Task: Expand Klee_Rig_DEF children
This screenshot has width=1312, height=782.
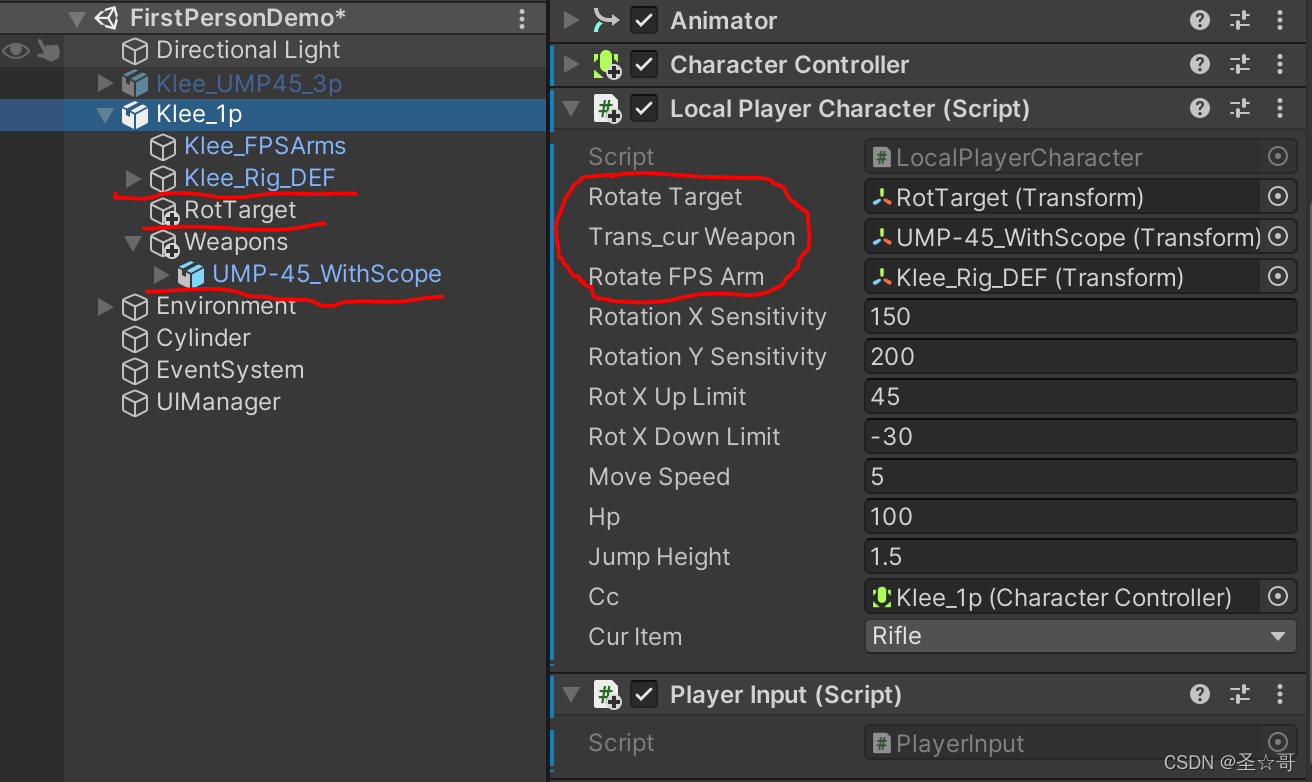Action: pyautogui.click(x=134, y=179)
